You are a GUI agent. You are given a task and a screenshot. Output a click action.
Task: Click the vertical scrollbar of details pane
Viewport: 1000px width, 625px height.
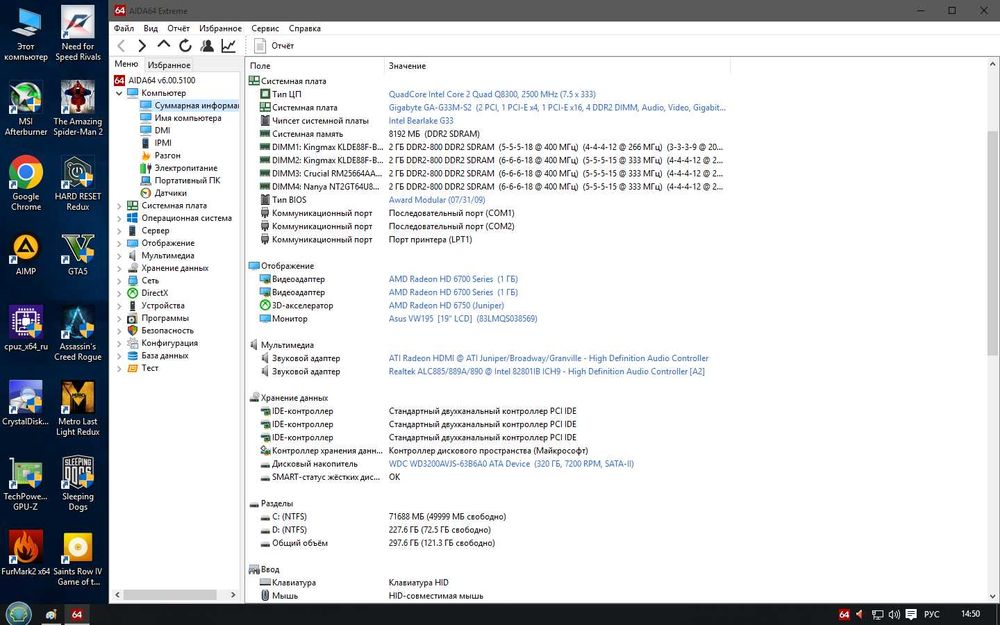(993, 242)
